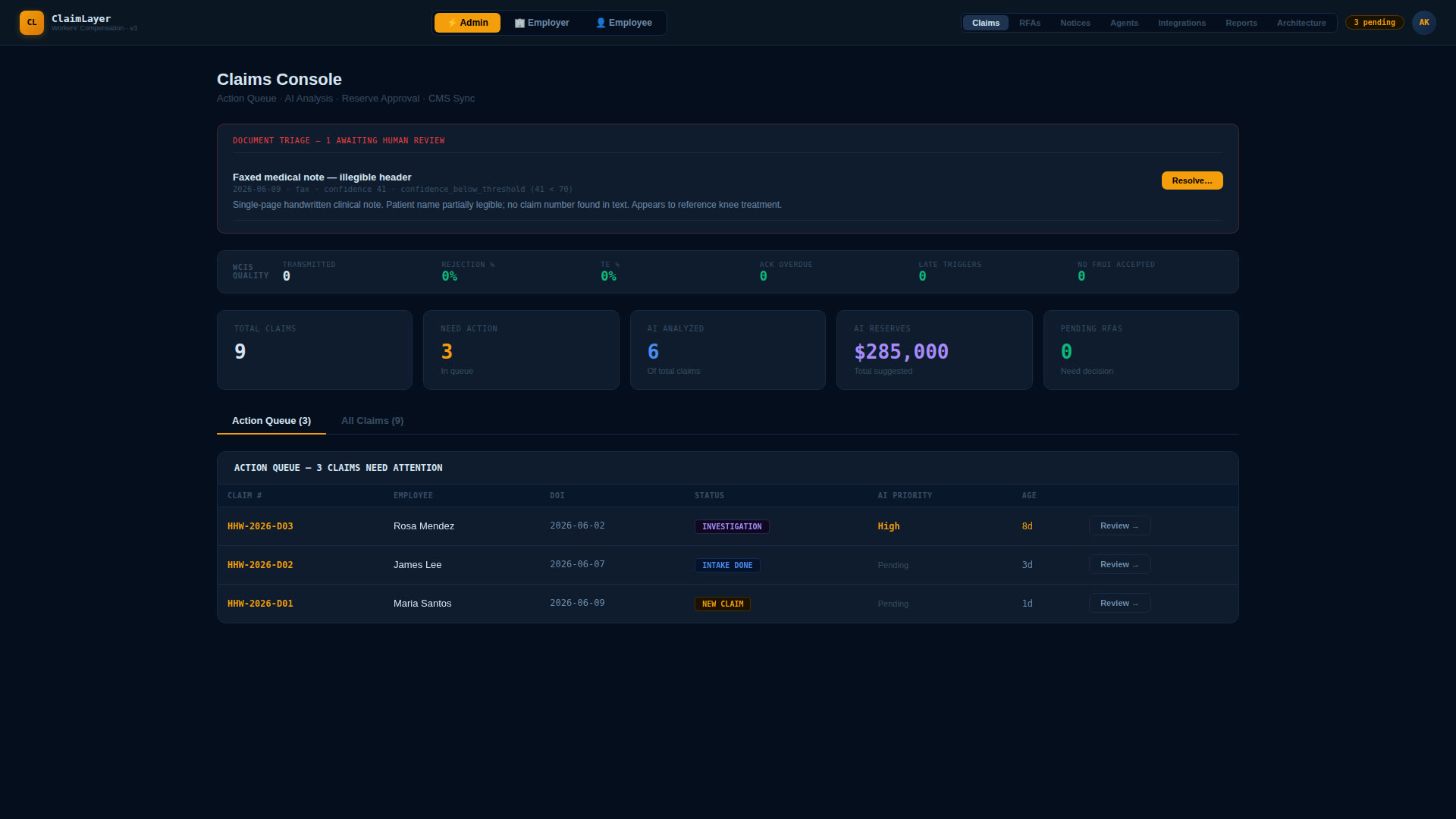The image size is (1456, 819).
Task: Go to the Agents page
Action: tap(1124, 23)
